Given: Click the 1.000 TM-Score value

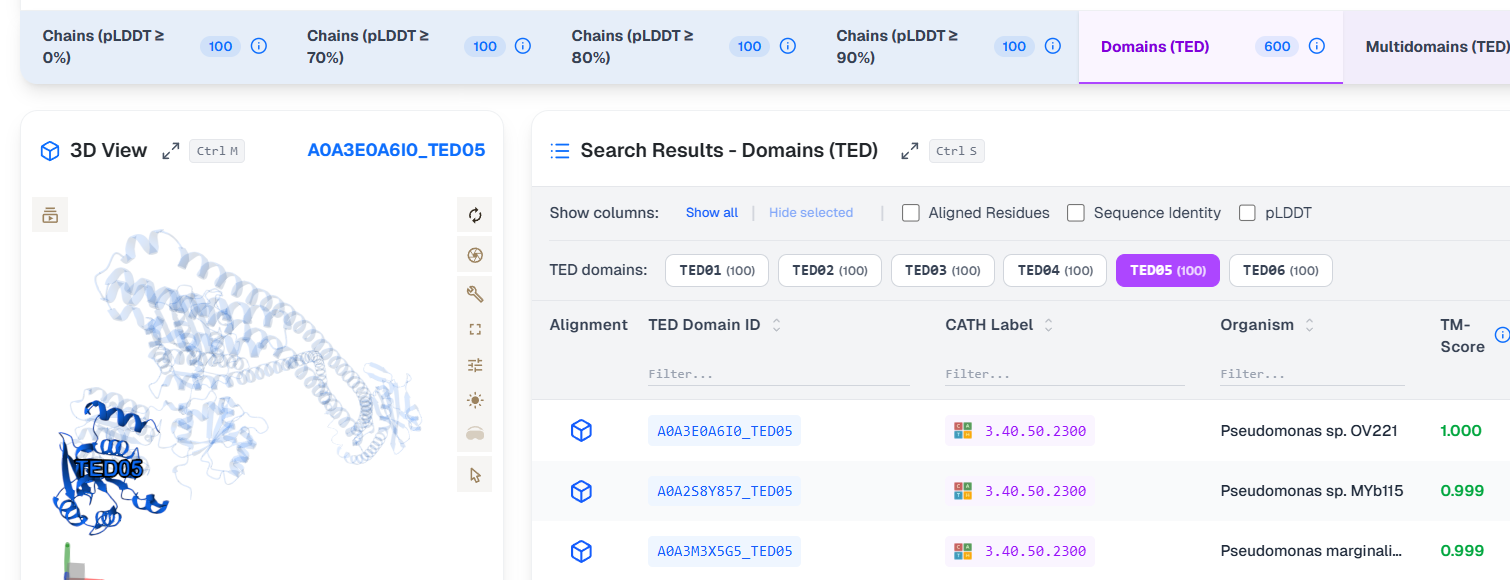Looking at the screenshot, I should tap(1461, 431).
